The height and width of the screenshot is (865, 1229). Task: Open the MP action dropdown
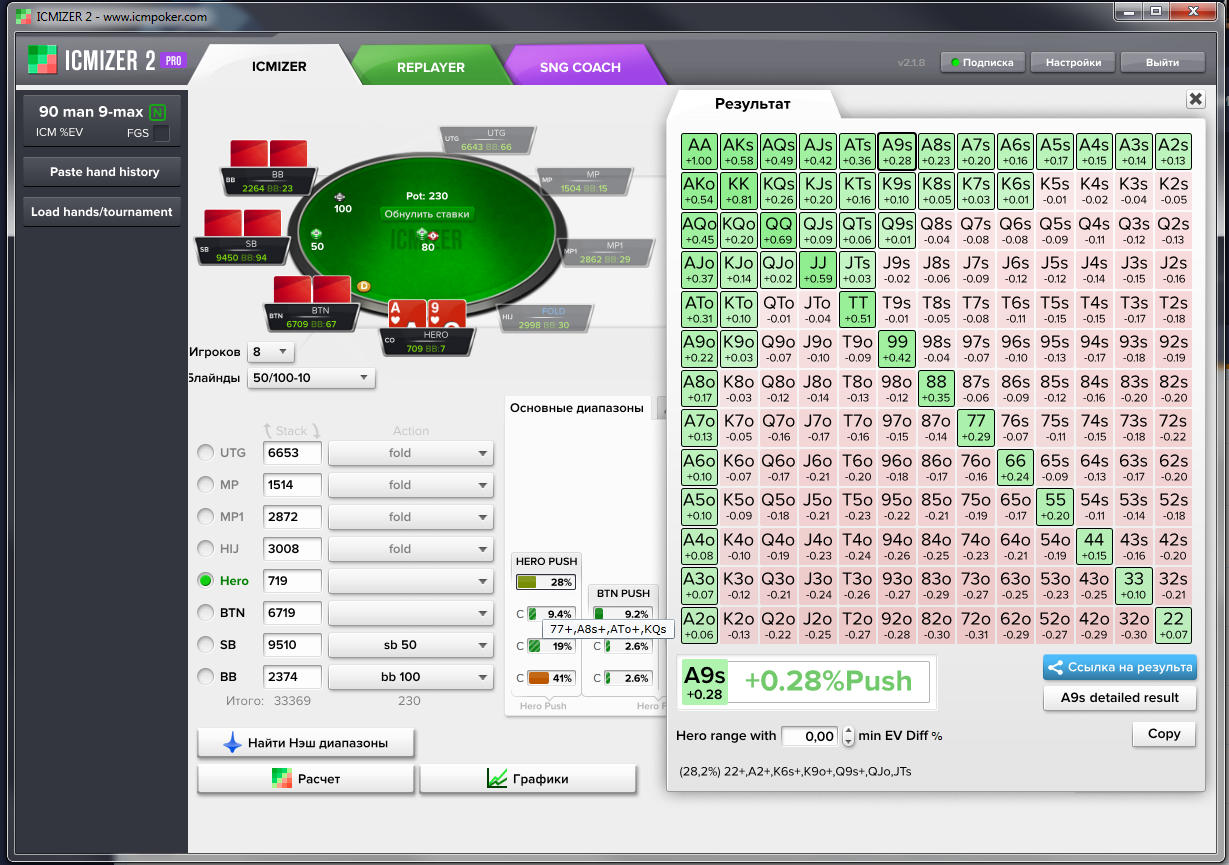[x=411, y=485]
